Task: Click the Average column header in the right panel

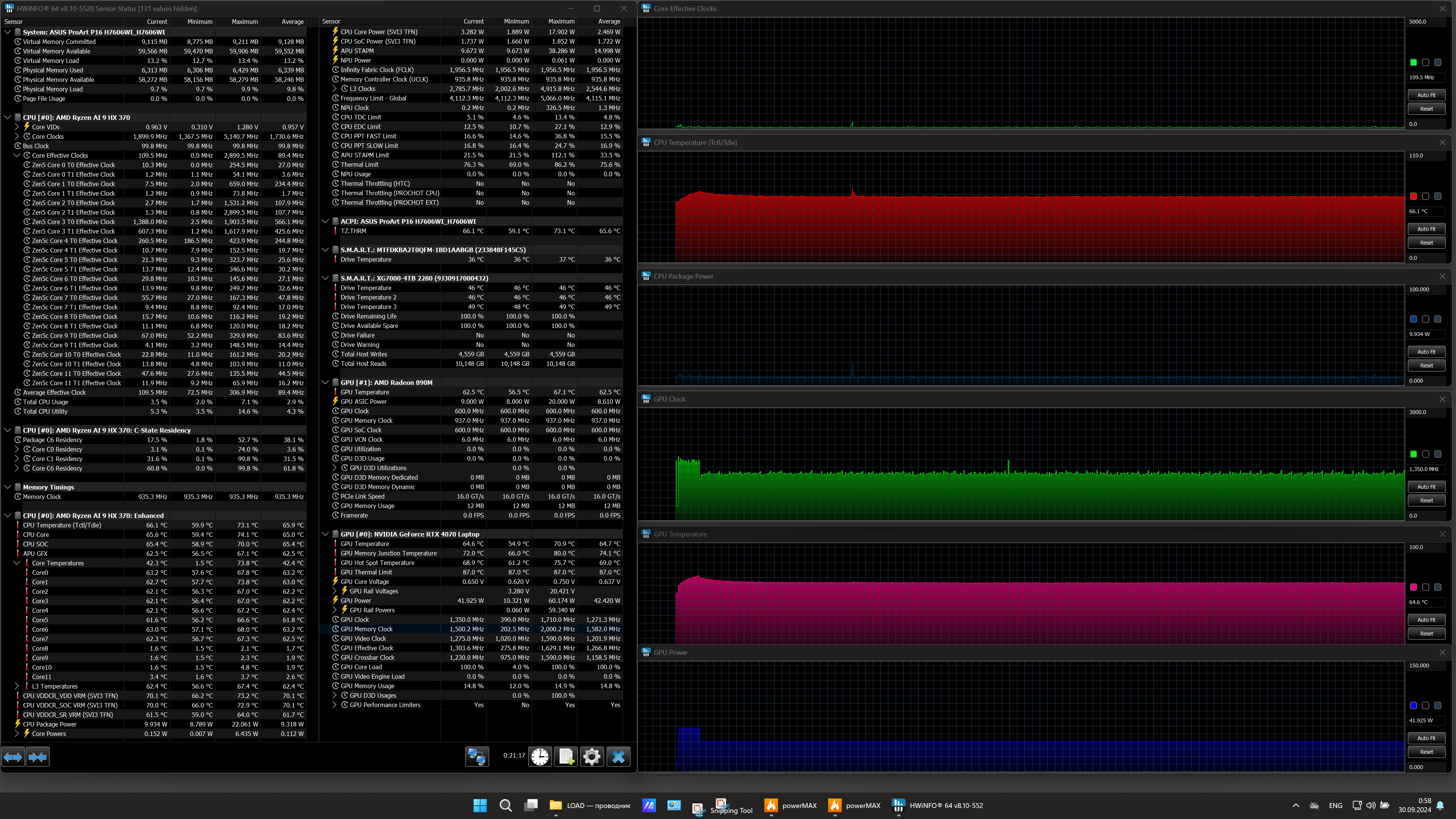Action: tap(609, 22)
